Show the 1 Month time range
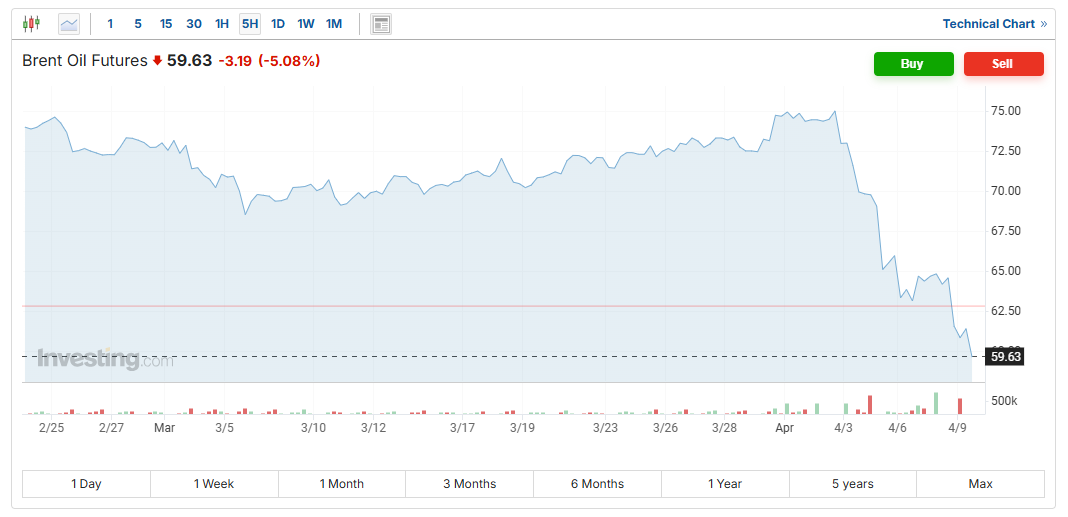The height and width of the screenshot is (517, 1068). [x=342, y=484]
